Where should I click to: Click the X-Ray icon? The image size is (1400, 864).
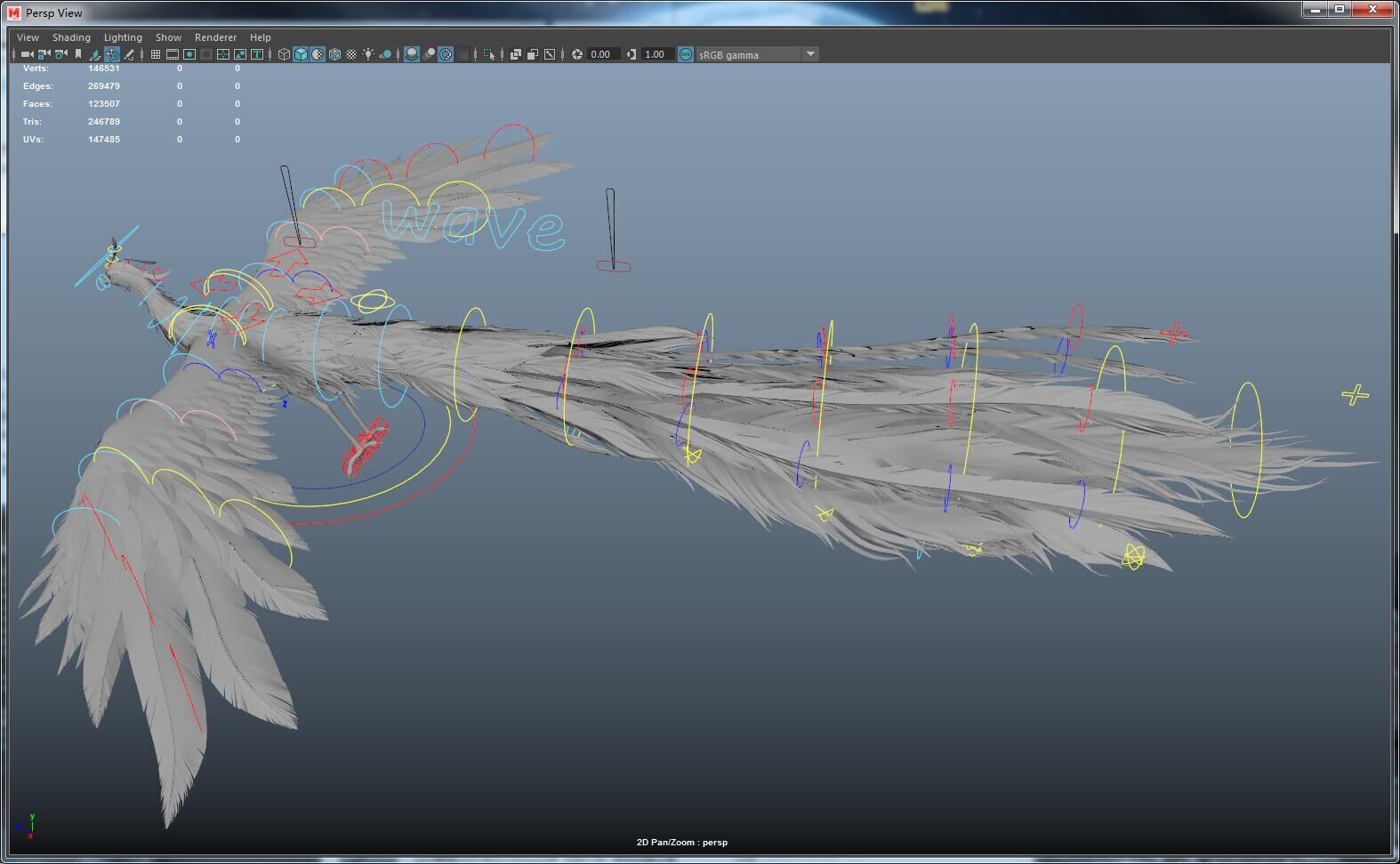[515, 54]
